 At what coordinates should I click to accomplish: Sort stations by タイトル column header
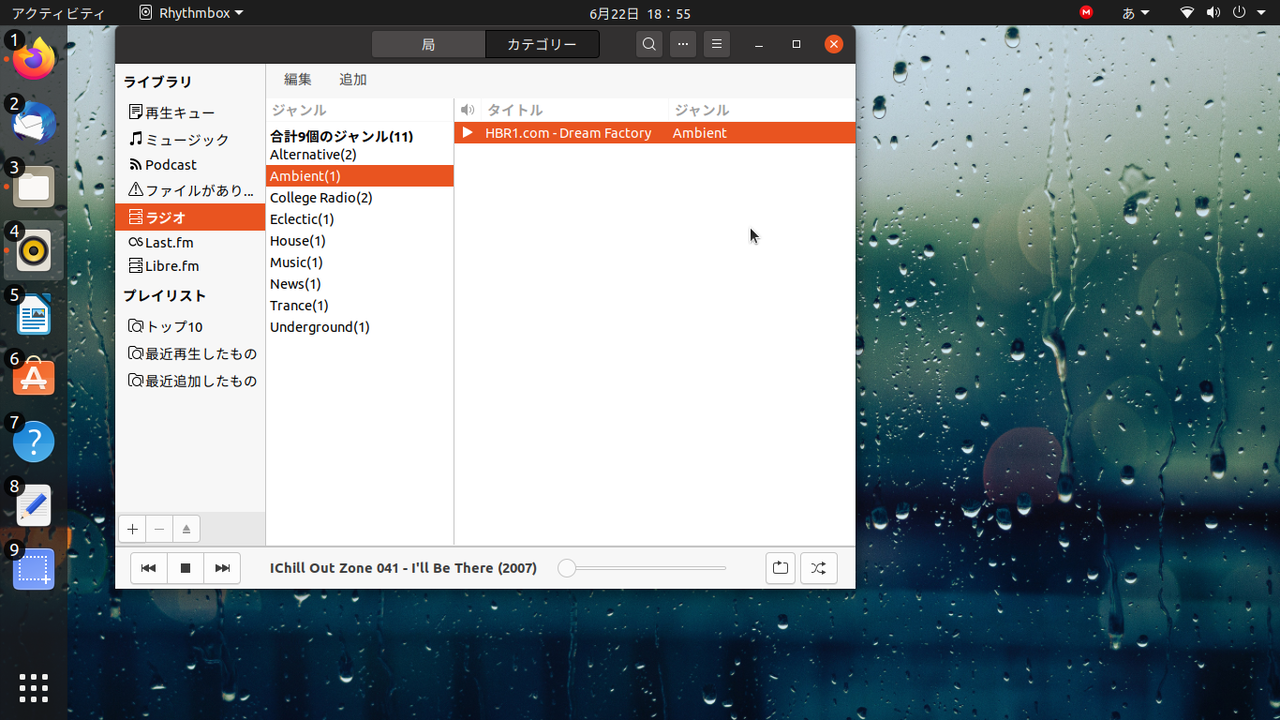click(574, 110)
